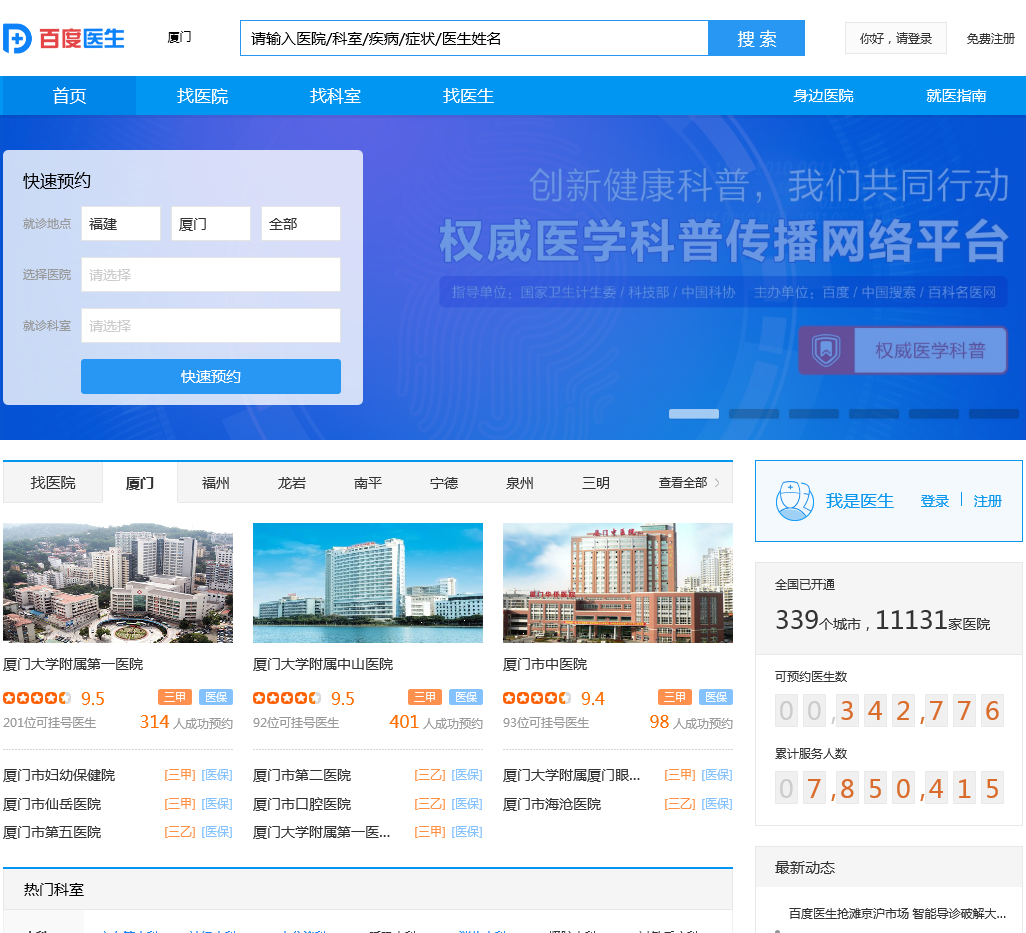Click the doctor avatar icon beside 我是医生
1026x933 pixels.
tap(794, 501)
